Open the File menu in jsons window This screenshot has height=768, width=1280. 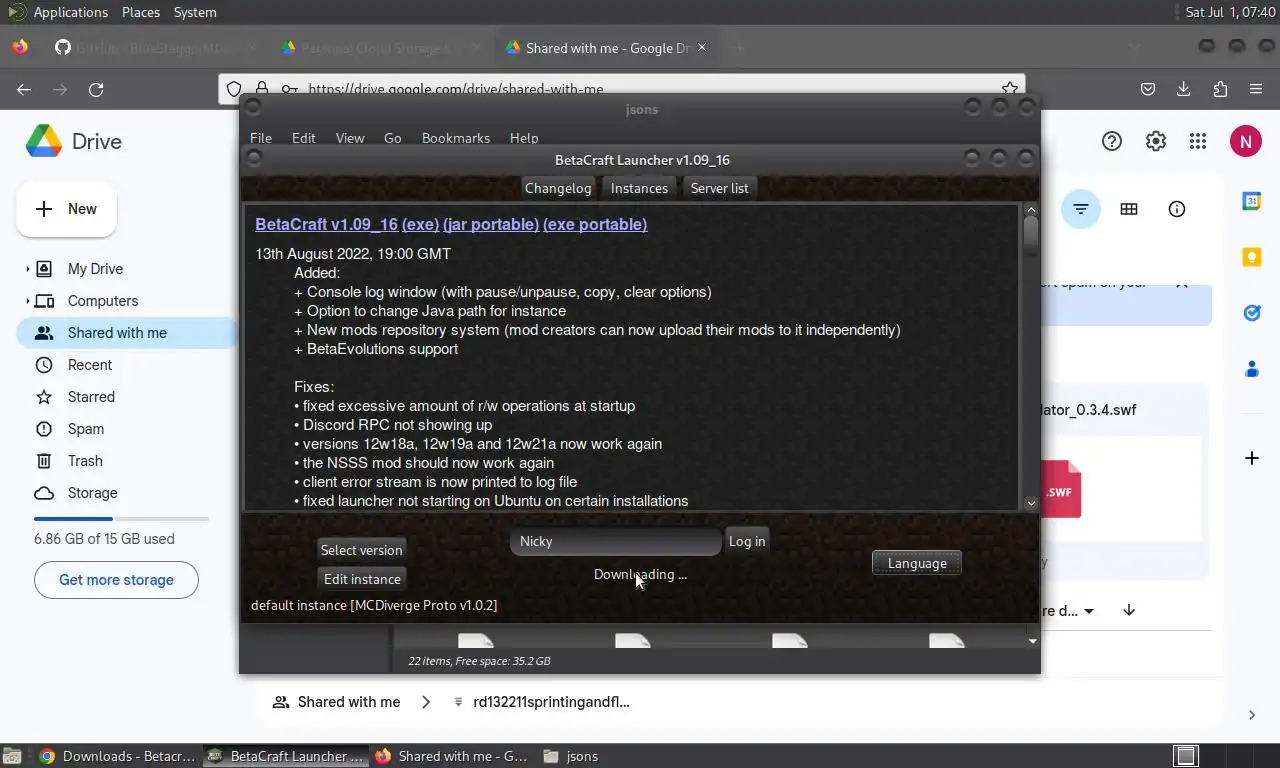tap(261, 138)
